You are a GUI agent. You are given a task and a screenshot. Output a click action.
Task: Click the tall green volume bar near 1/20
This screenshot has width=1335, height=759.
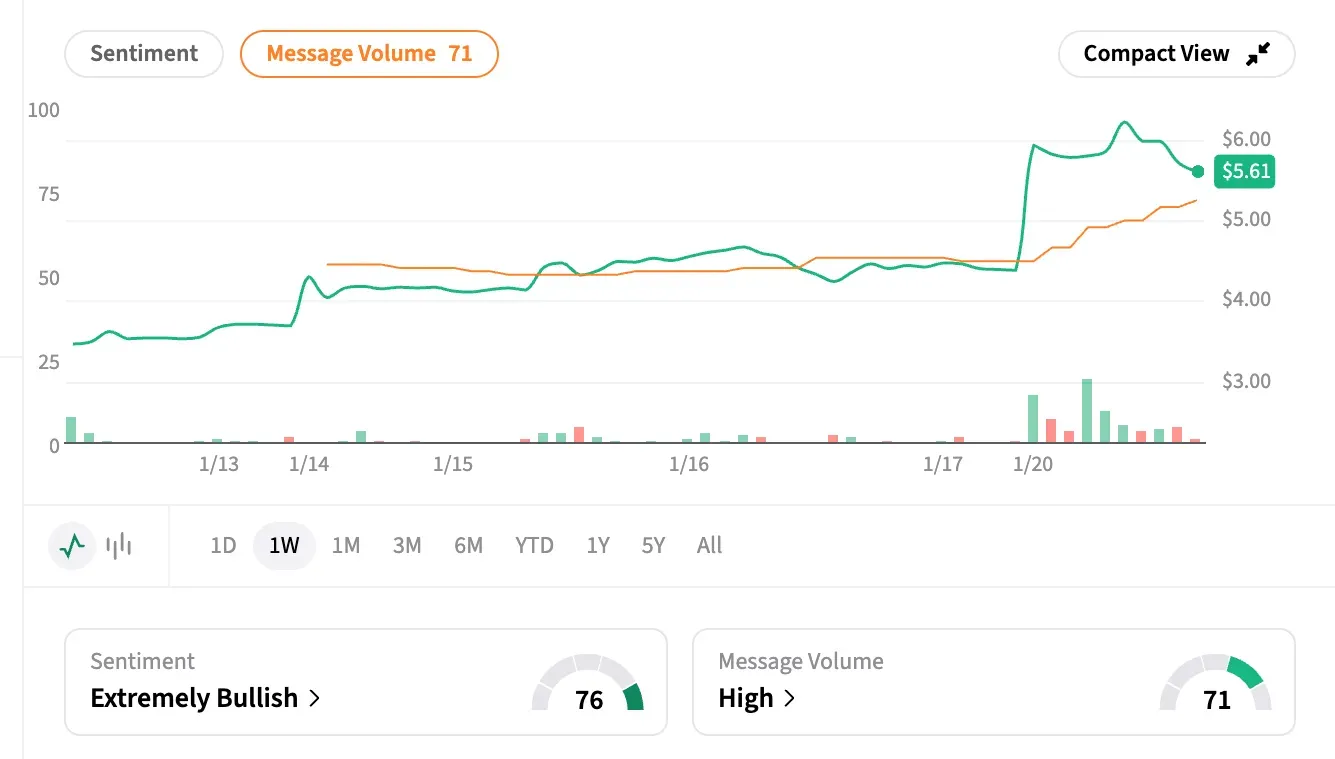pos(1085,410)
